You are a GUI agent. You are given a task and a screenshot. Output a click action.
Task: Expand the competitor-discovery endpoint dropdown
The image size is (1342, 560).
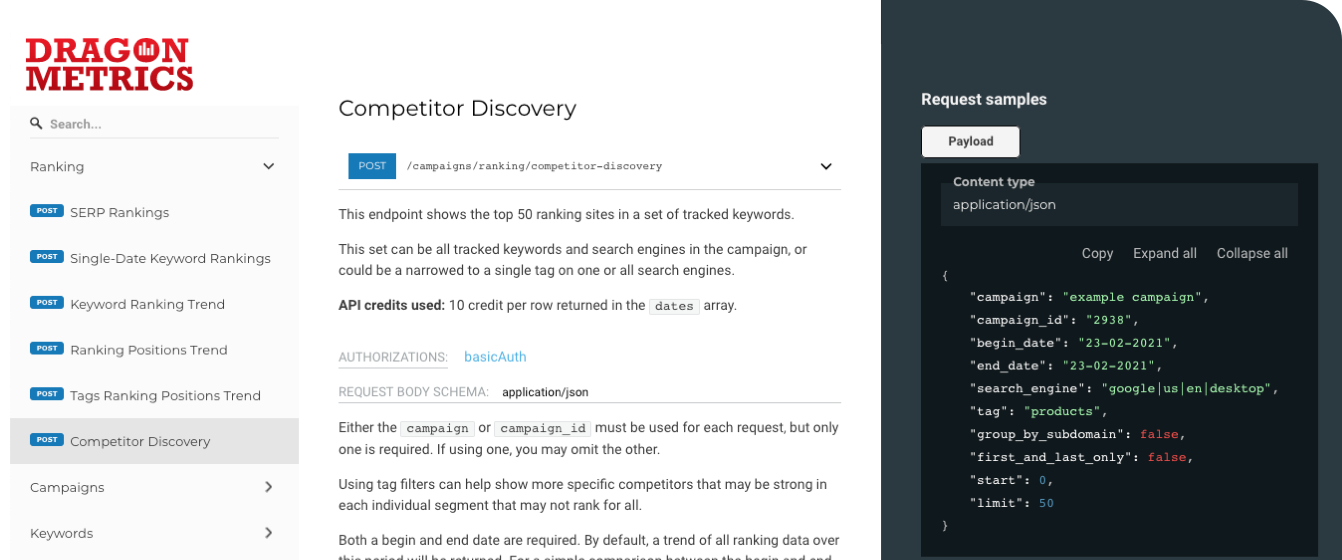(826, 166)
